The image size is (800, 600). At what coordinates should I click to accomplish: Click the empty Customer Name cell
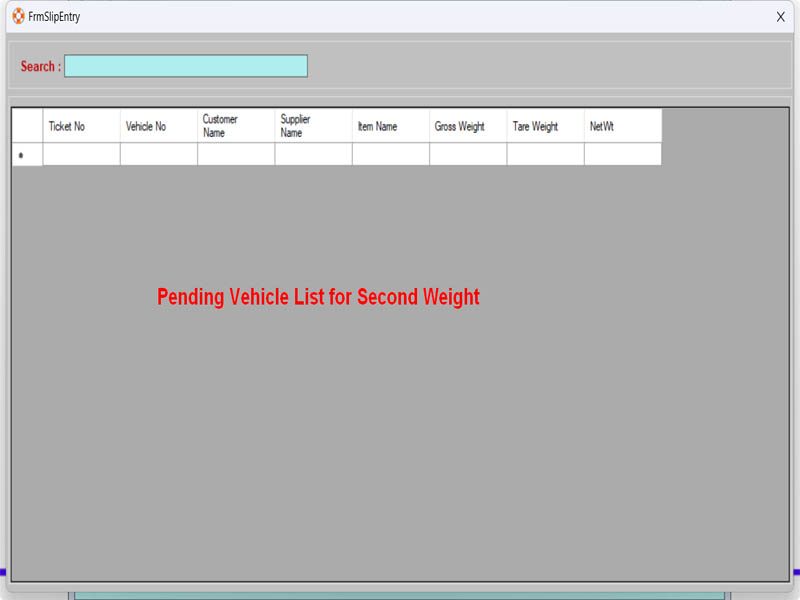pos(236,155)
